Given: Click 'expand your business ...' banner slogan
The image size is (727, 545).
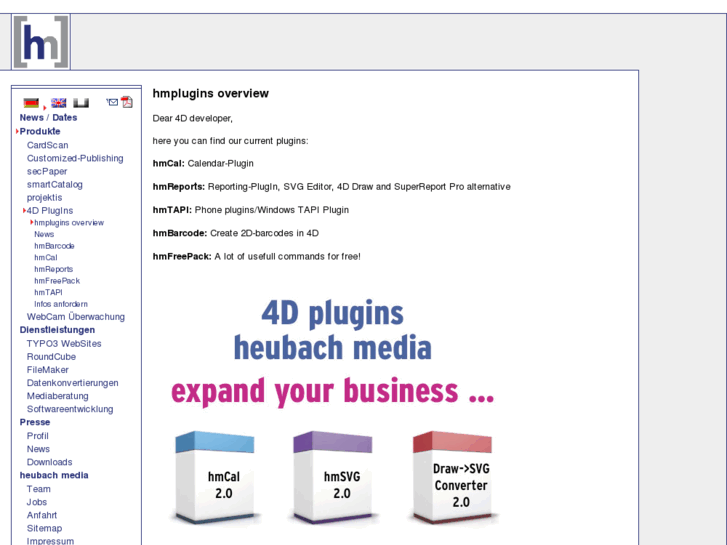Looking at the screenshot, I should click(x=332, y=391).
